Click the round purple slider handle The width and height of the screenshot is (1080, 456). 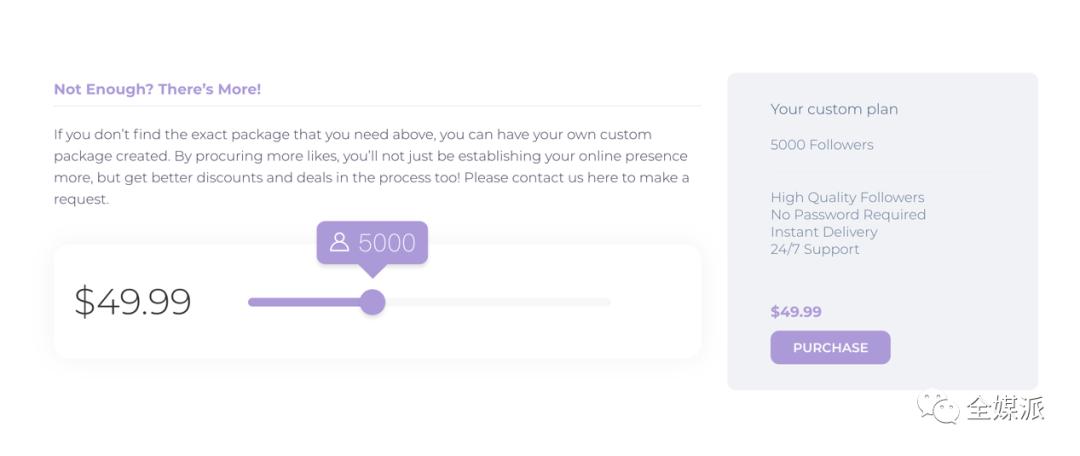point(372,302)
